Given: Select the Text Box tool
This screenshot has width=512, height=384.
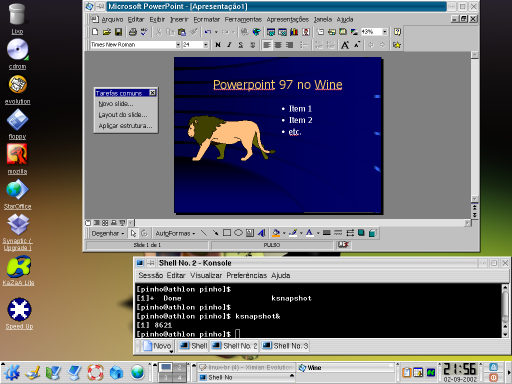Looking at the screenshot, I should pyautogui.click(x=250, y=233).
